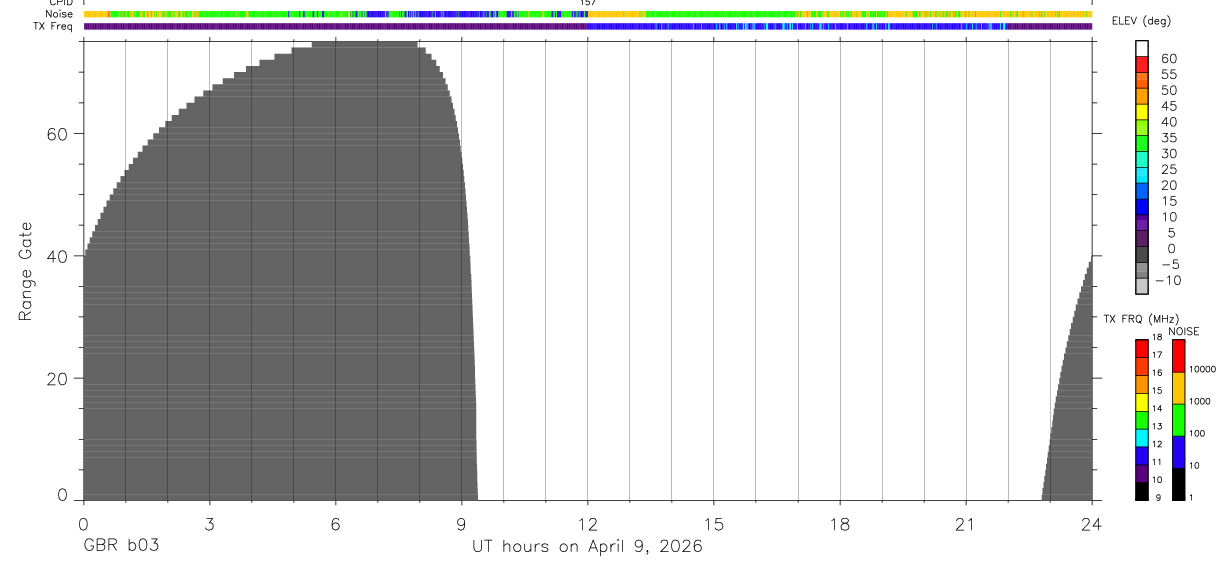Click '60' on the Range Gate axis
This screenshot has height=567, width=1228.
56,134
